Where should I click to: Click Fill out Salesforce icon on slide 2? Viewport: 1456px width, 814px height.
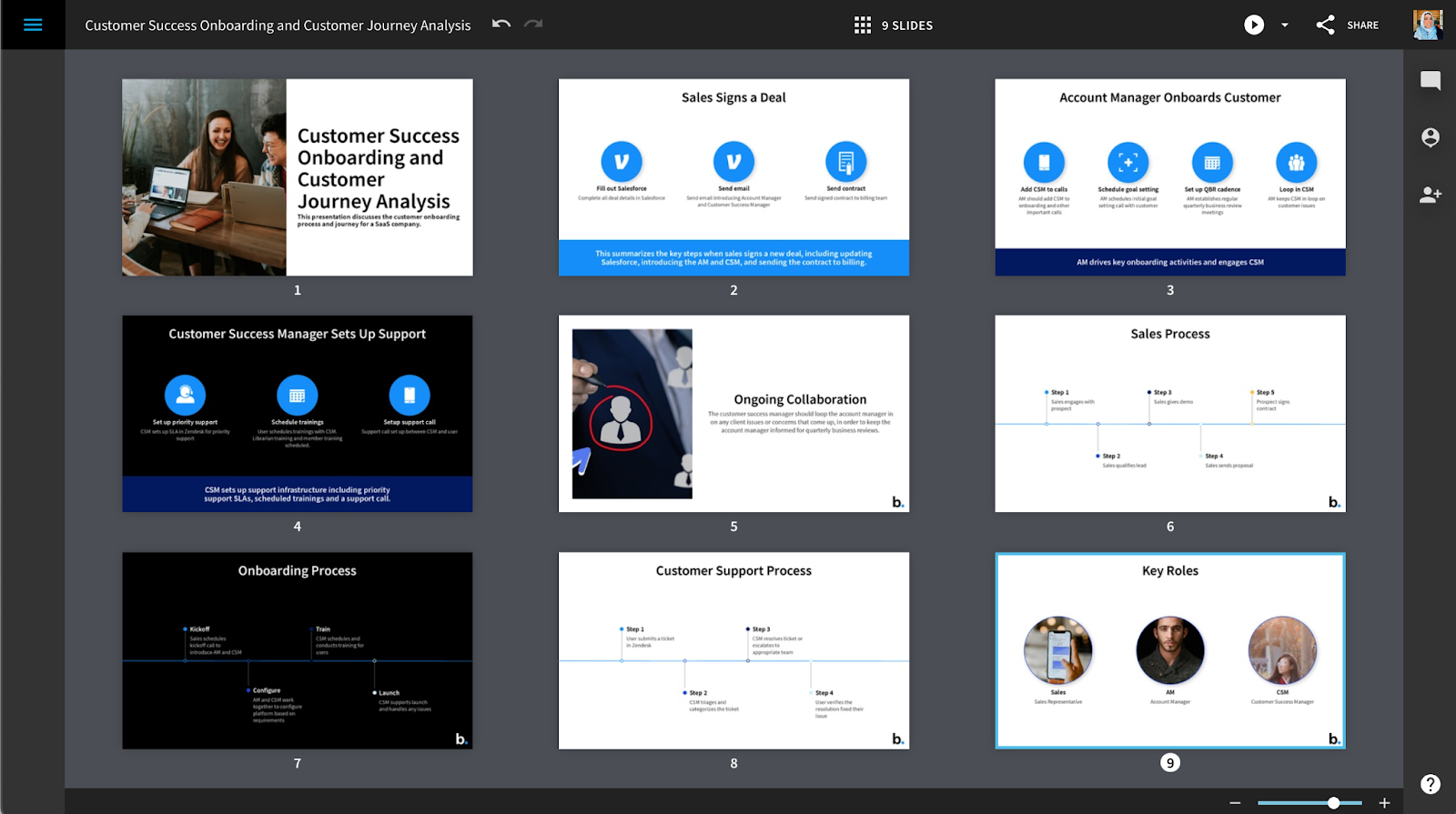pos(622,162)
